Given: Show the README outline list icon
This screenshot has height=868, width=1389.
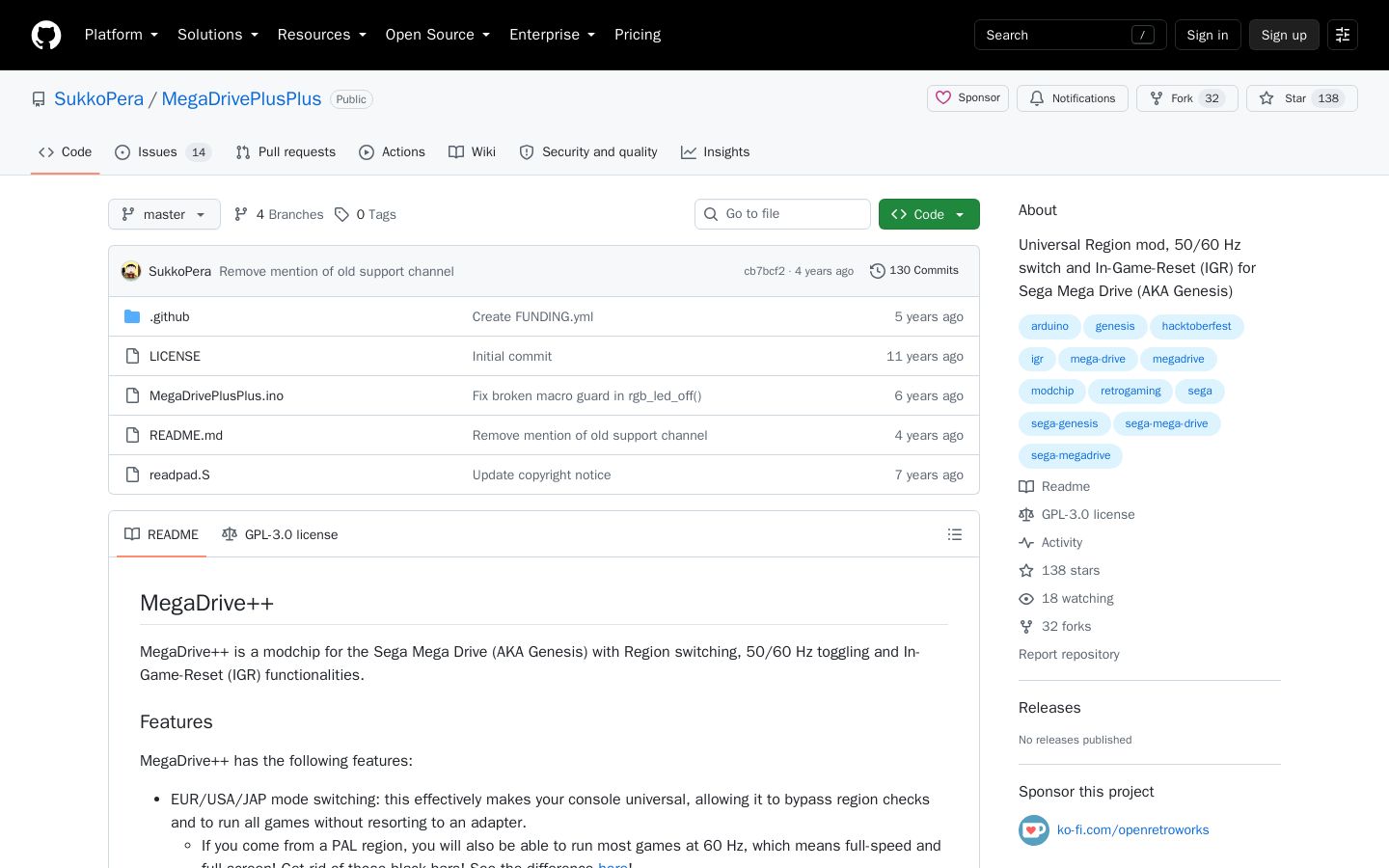Looking at the screenshot, I should coord(955,534).
